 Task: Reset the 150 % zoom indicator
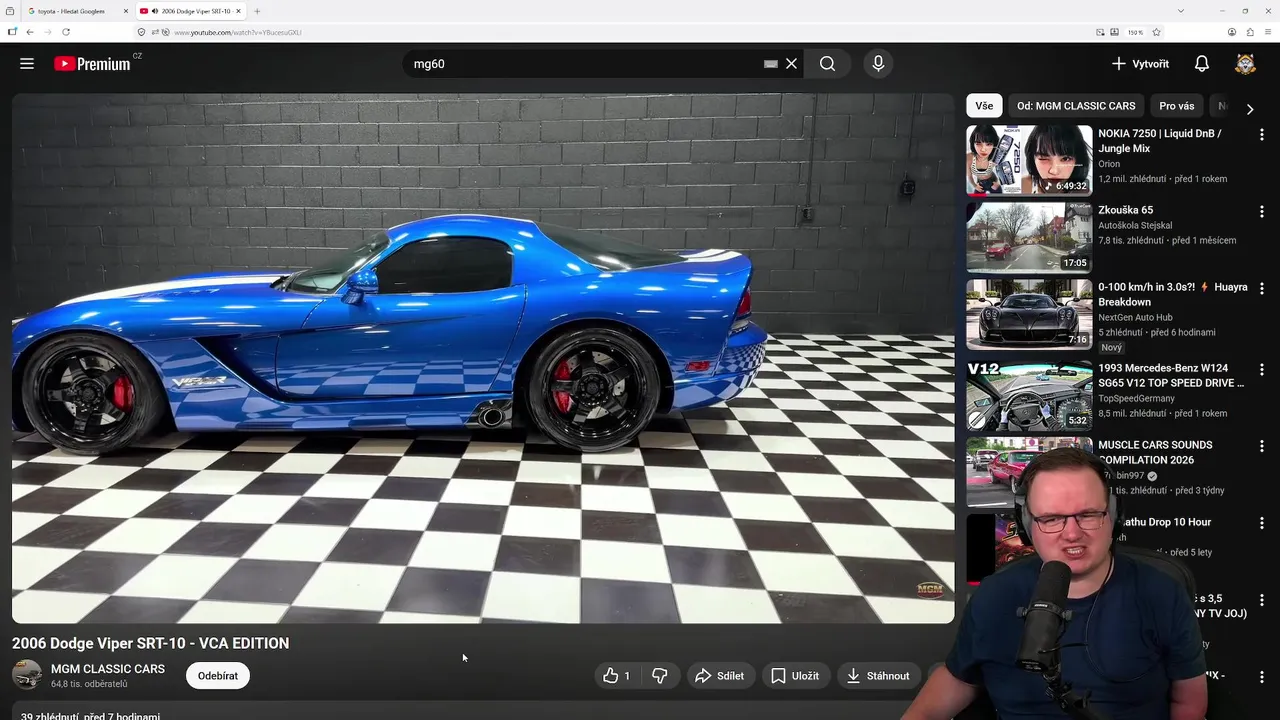(x=1135, y=32)
